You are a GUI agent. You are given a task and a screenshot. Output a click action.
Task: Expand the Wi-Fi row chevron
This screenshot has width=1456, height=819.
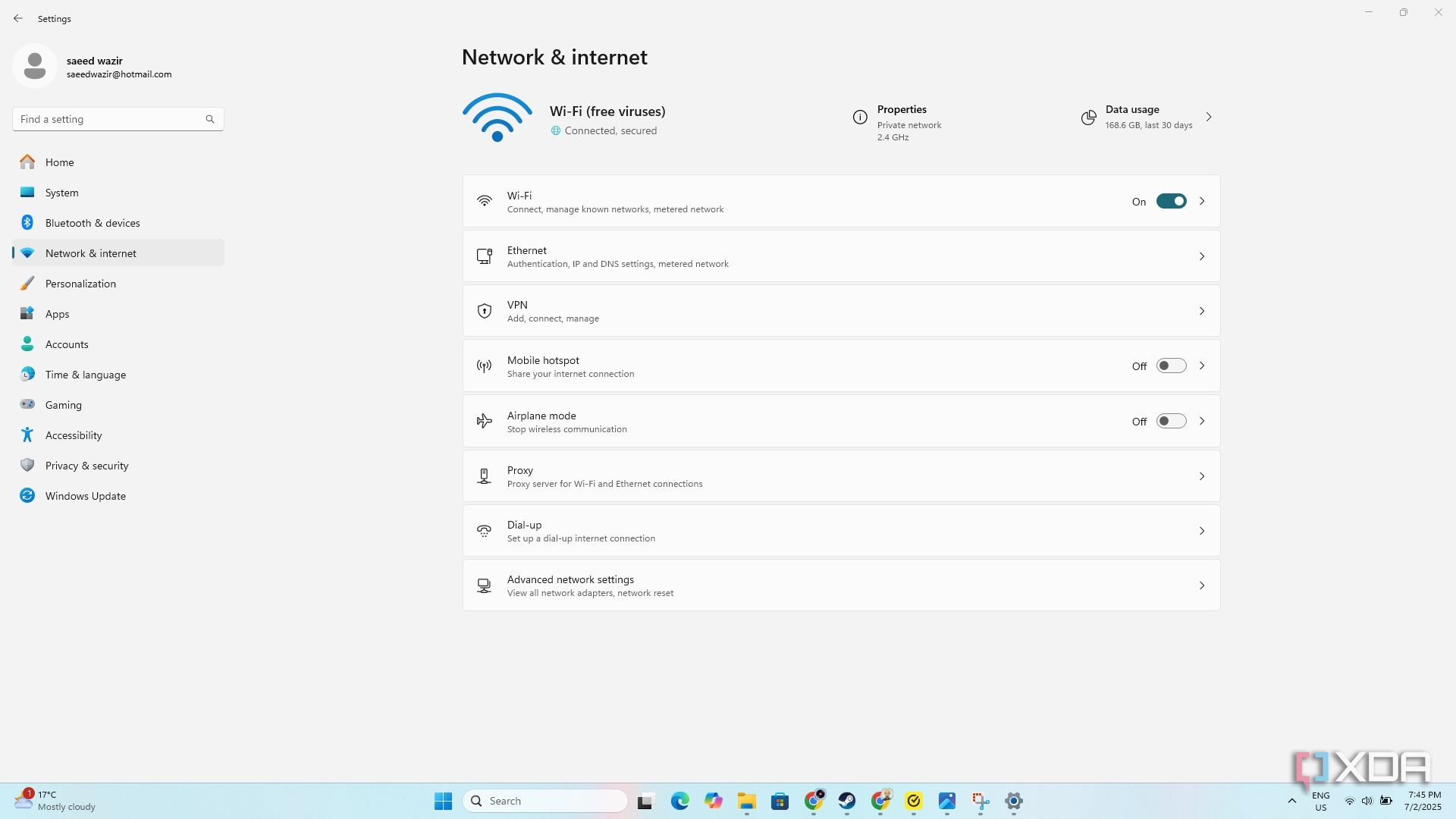pos(1202,201)
